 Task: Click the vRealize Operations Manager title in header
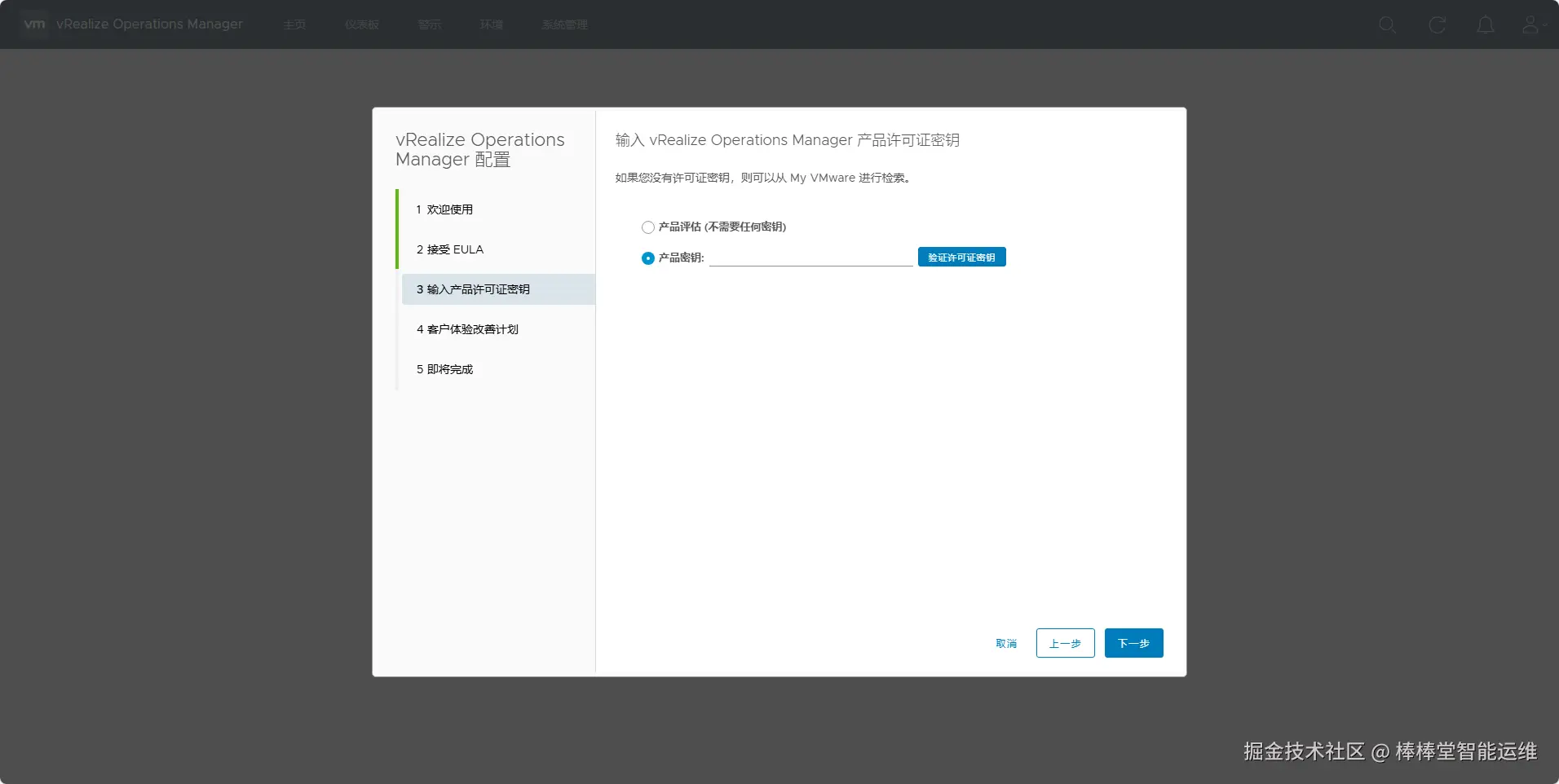(149, 24)
